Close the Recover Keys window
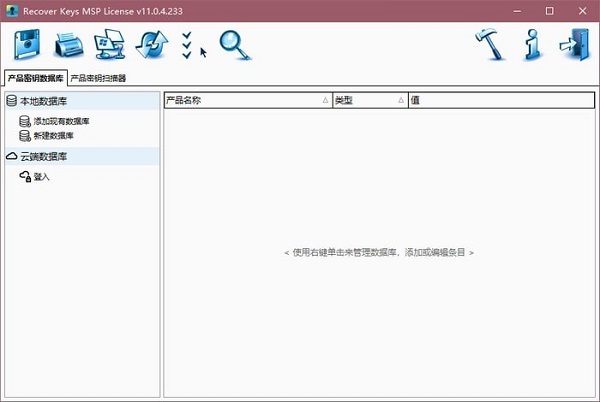This screenshot has width=600, height=402. point(582,11)
